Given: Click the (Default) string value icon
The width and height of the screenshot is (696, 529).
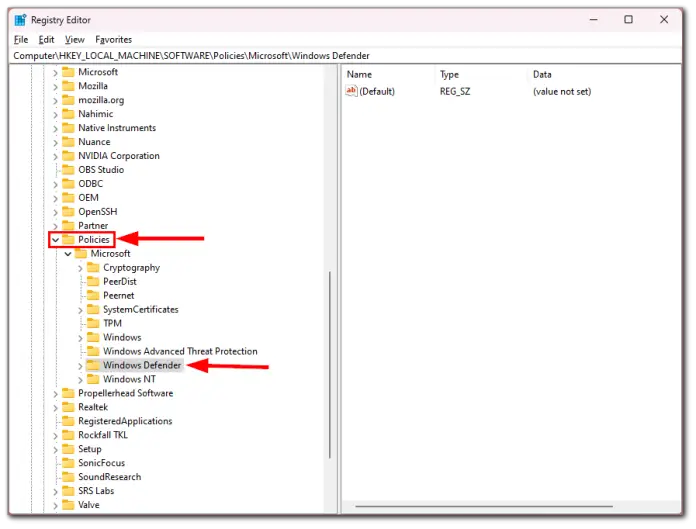Looking at the screenshot, I should (x=351, y=91).
